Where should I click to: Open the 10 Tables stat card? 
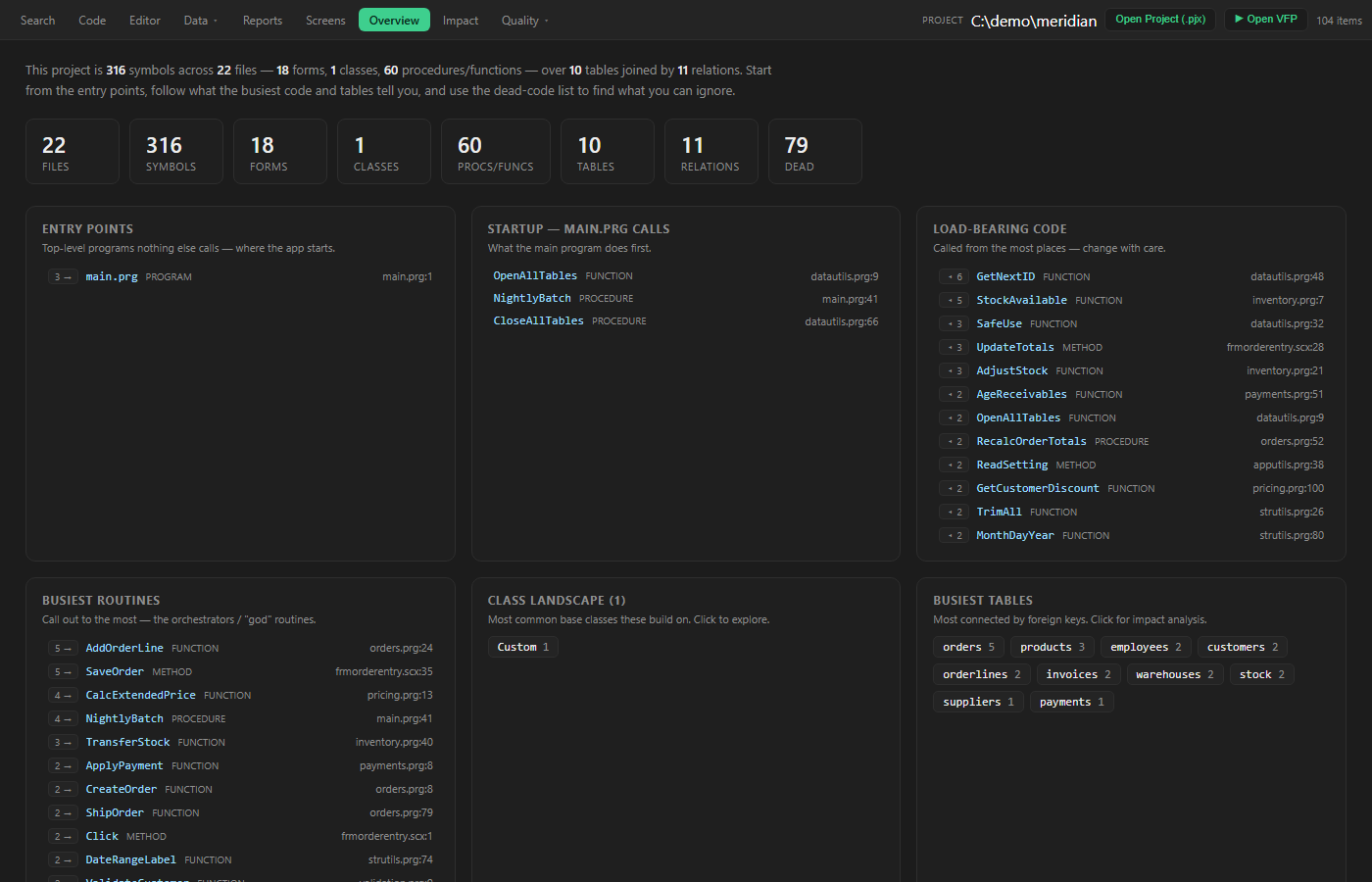608,151
